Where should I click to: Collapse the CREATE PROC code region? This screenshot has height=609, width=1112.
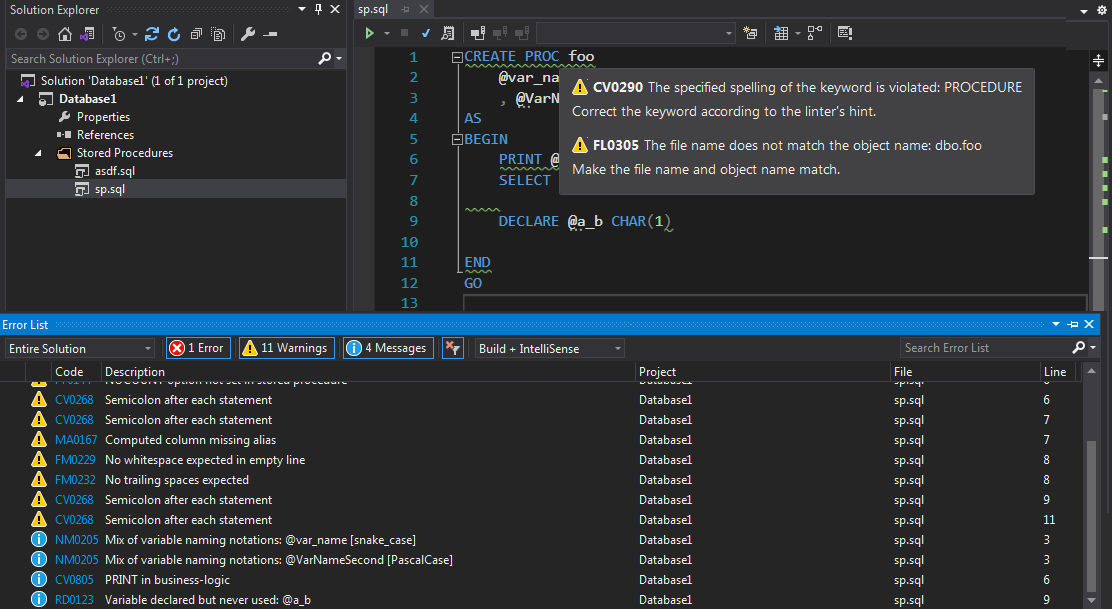[x=457, y=57]
